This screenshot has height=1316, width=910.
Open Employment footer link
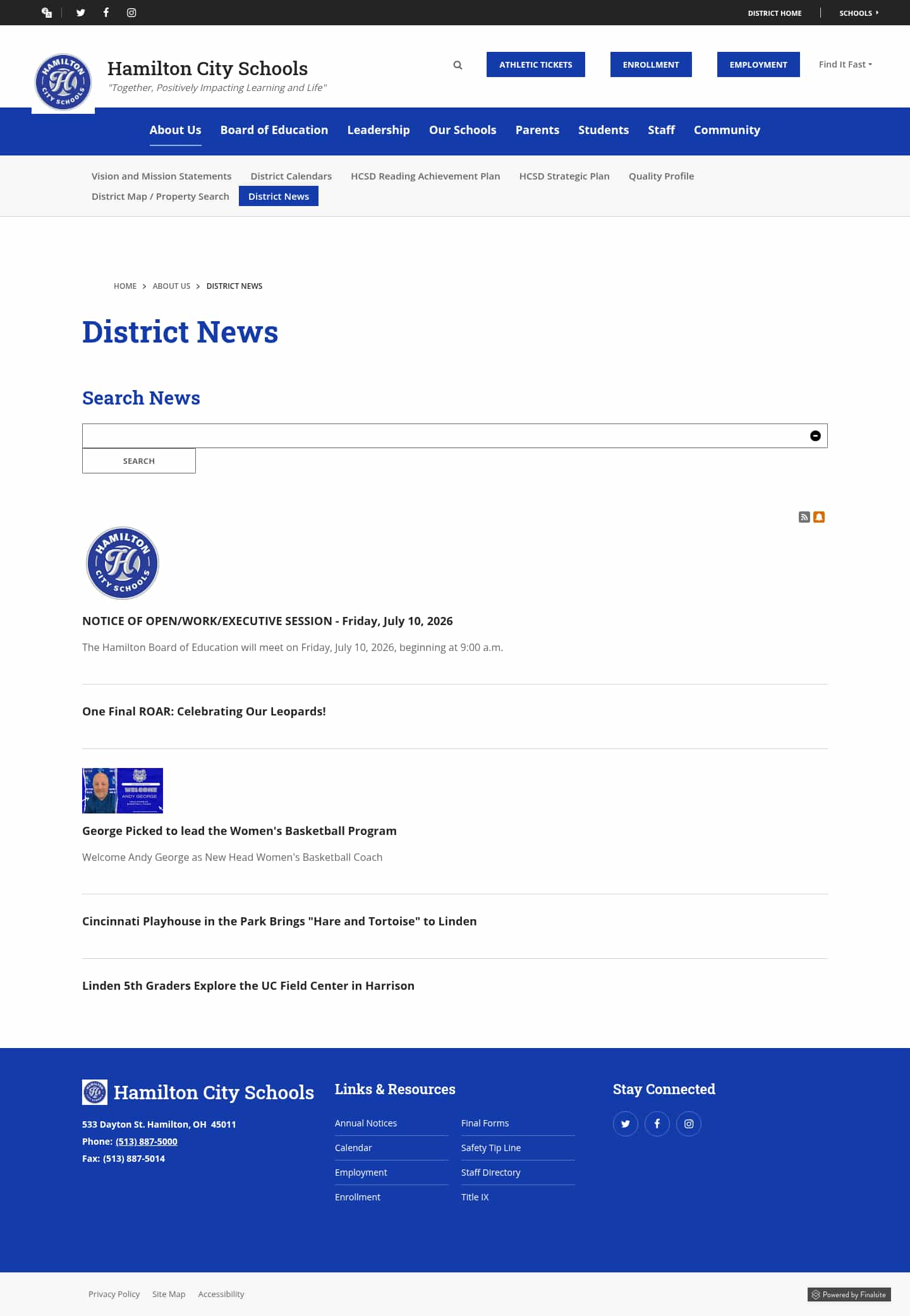(361, 1173)
